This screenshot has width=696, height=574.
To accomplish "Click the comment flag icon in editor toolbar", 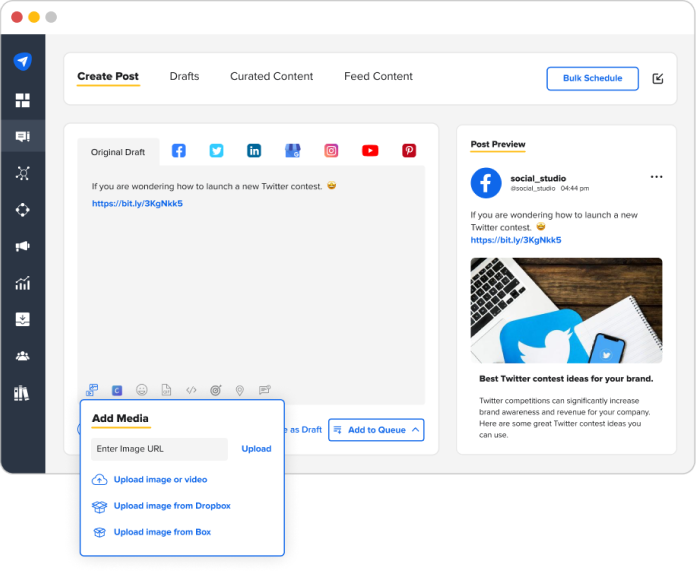I will (265, 390).
